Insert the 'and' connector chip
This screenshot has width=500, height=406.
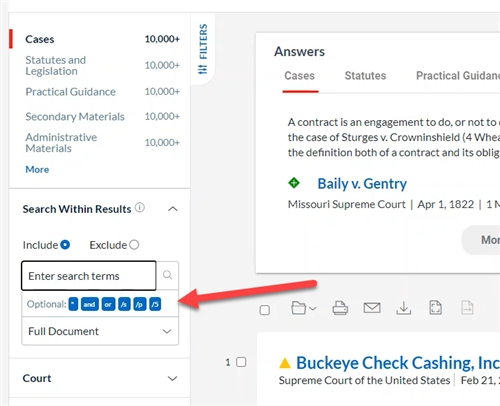click(x=89, y=304)
